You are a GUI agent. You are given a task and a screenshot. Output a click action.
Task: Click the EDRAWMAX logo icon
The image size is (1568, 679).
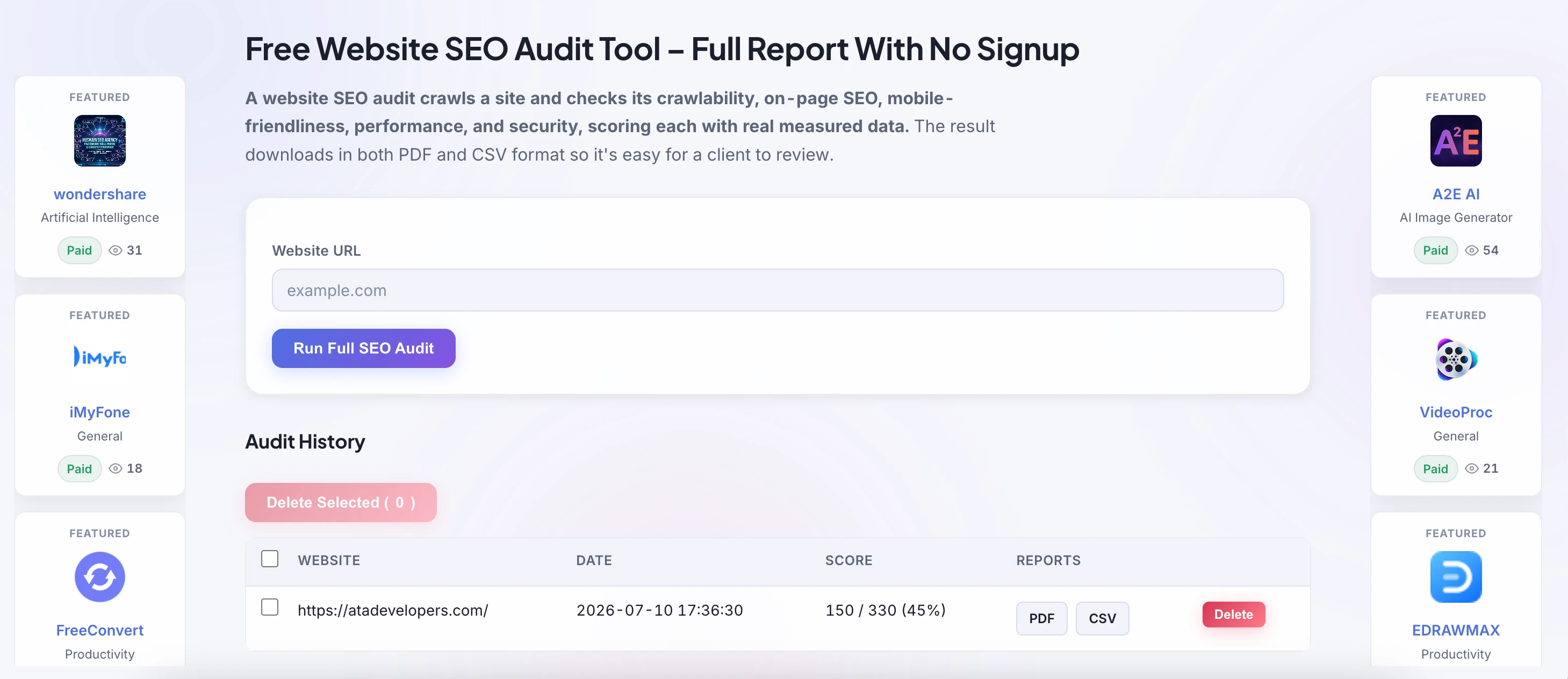click(1455, 576)
